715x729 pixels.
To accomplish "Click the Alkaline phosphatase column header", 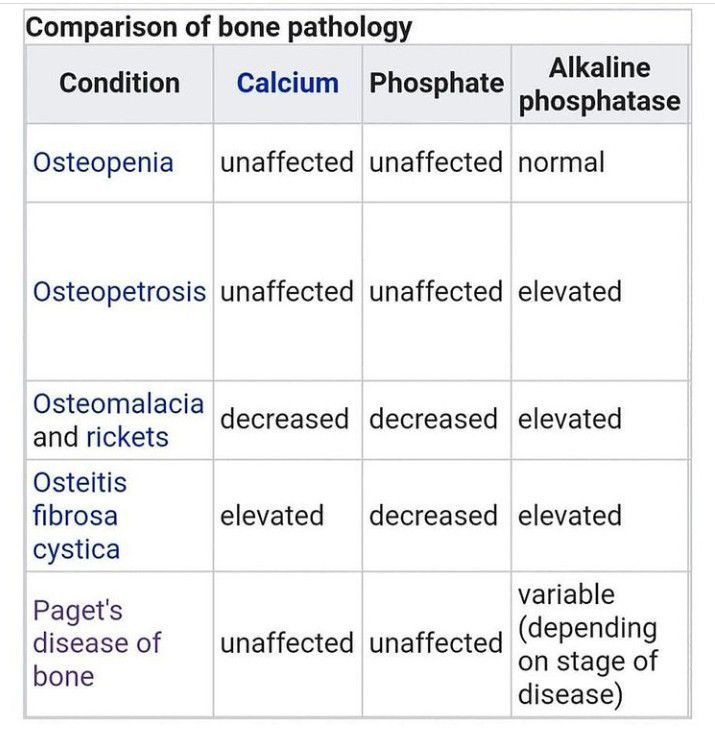I will (599, 84).
